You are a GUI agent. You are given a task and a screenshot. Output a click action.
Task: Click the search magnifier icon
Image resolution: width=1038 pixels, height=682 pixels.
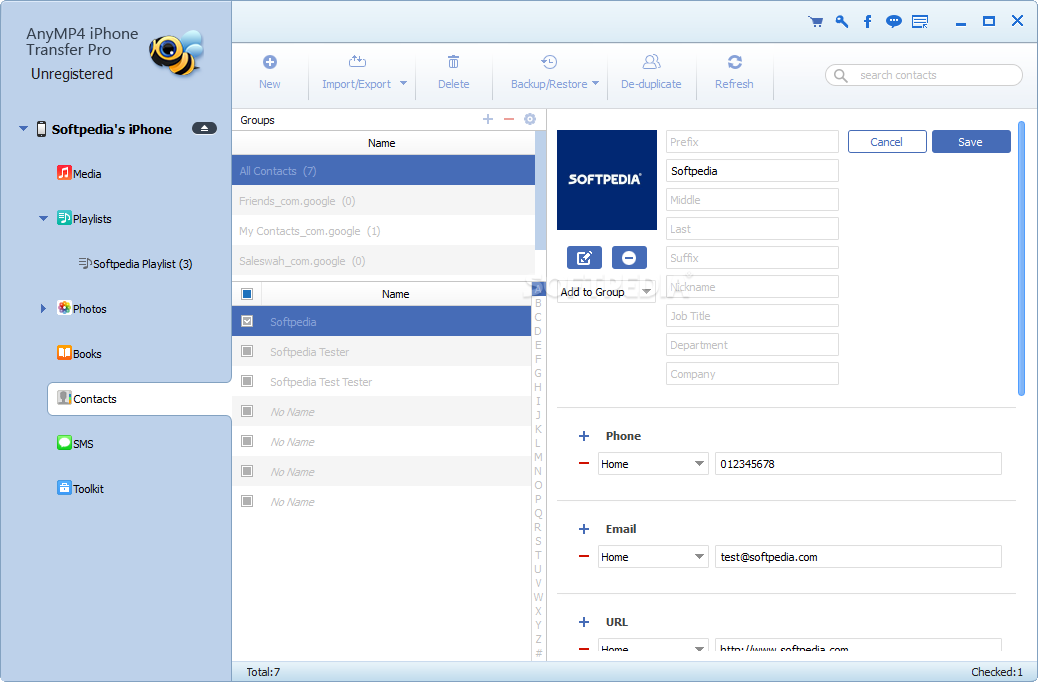[841, 75]
